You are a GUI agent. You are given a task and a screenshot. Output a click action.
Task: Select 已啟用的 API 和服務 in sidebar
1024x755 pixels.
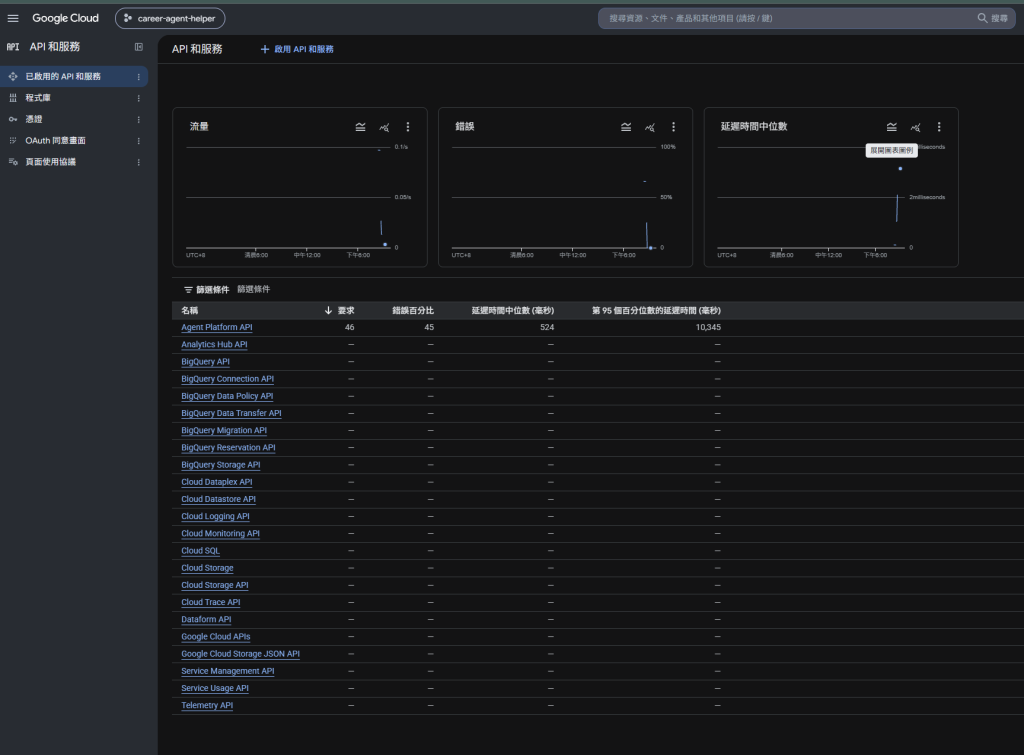pos(74,76)
